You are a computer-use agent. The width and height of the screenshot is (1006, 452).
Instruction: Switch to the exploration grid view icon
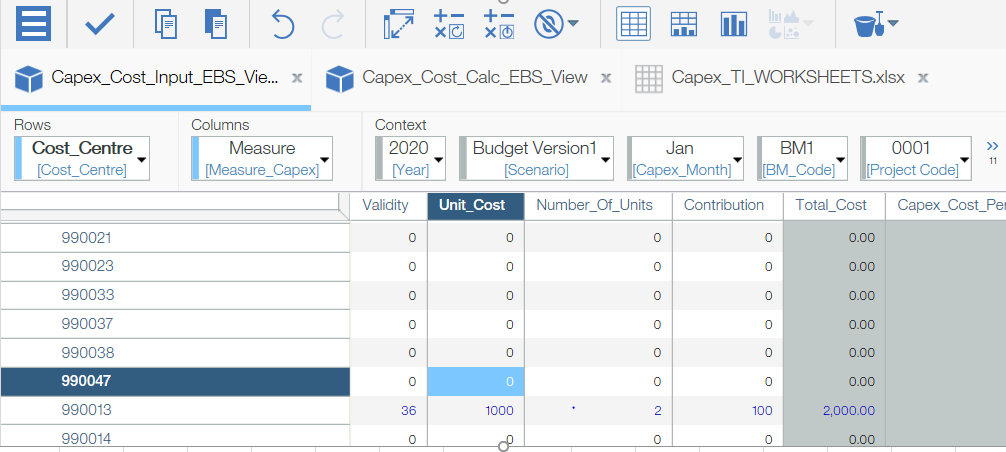pos(634,24)
